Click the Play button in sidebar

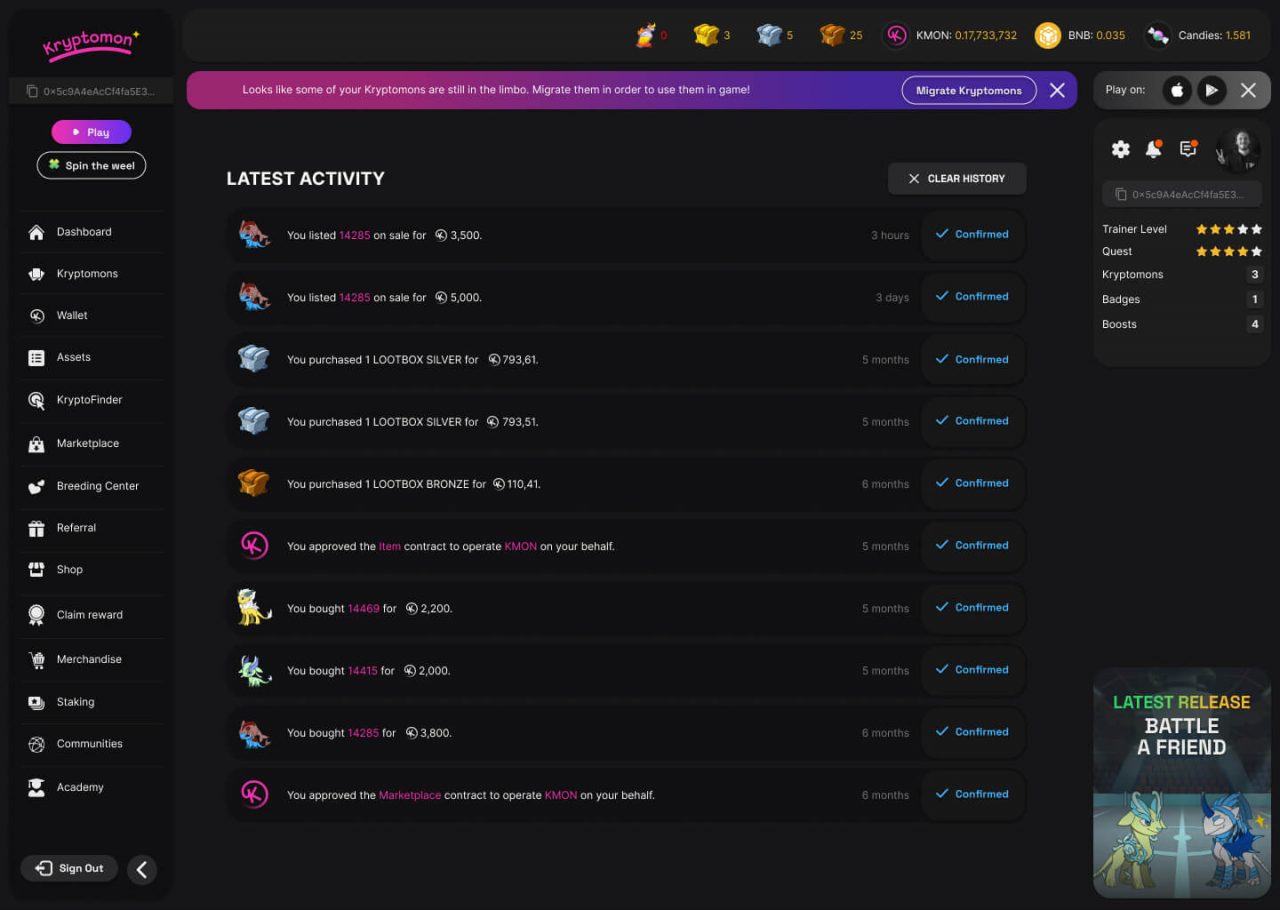coord(91,132)
